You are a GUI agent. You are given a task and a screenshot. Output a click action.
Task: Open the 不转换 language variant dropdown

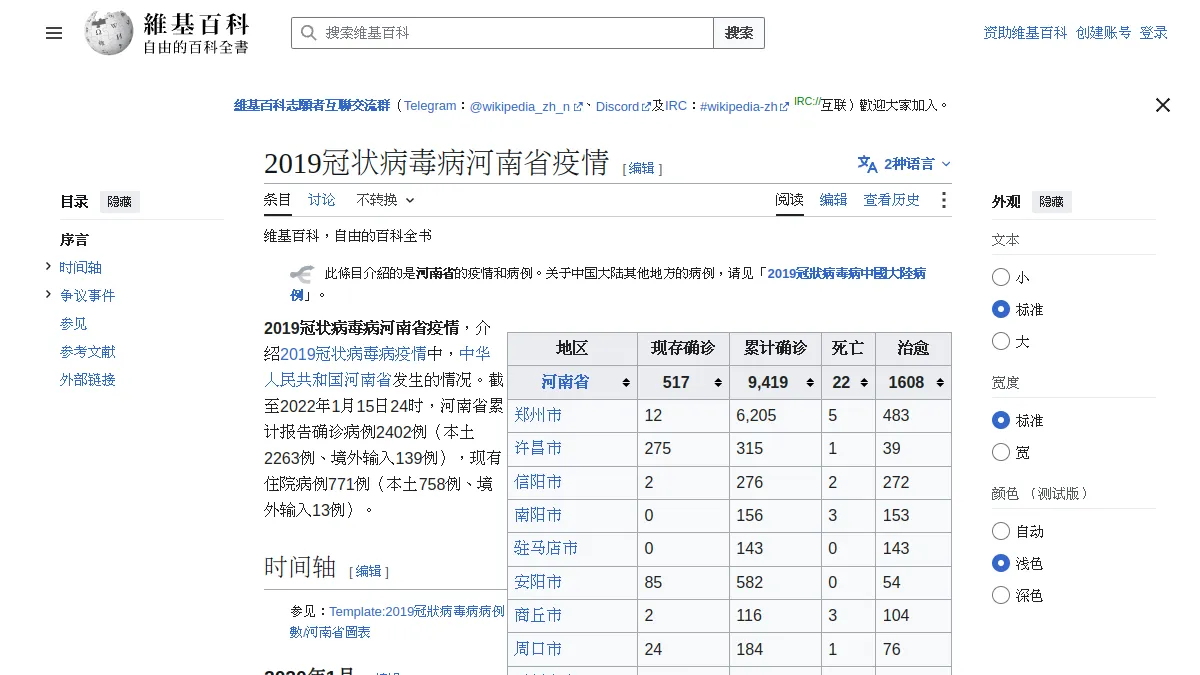(385, 200)
